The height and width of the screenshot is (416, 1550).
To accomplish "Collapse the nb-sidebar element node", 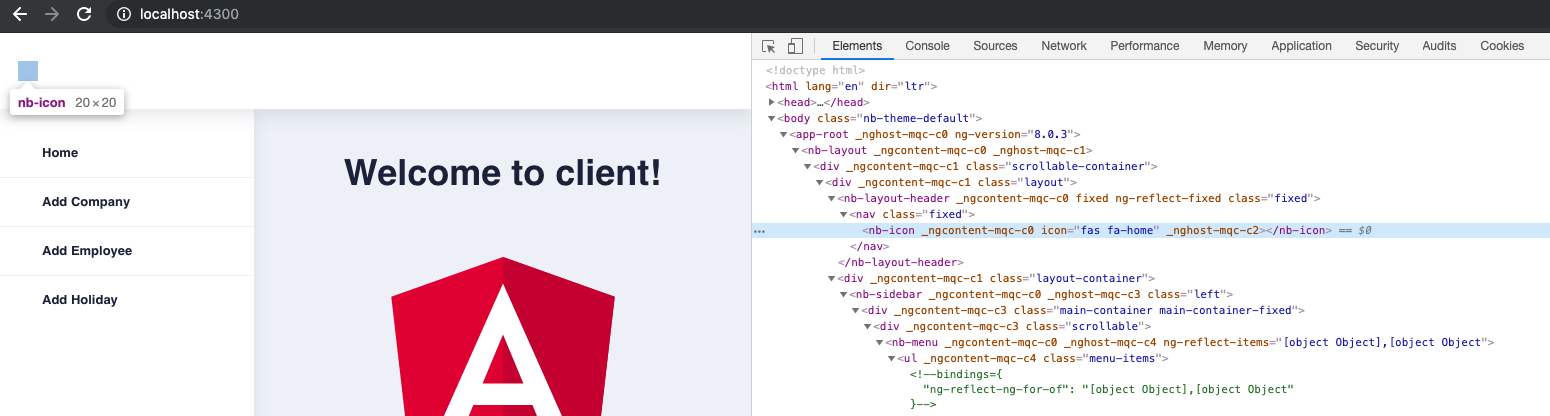I will pyautogui.click(x=844, y=294).
